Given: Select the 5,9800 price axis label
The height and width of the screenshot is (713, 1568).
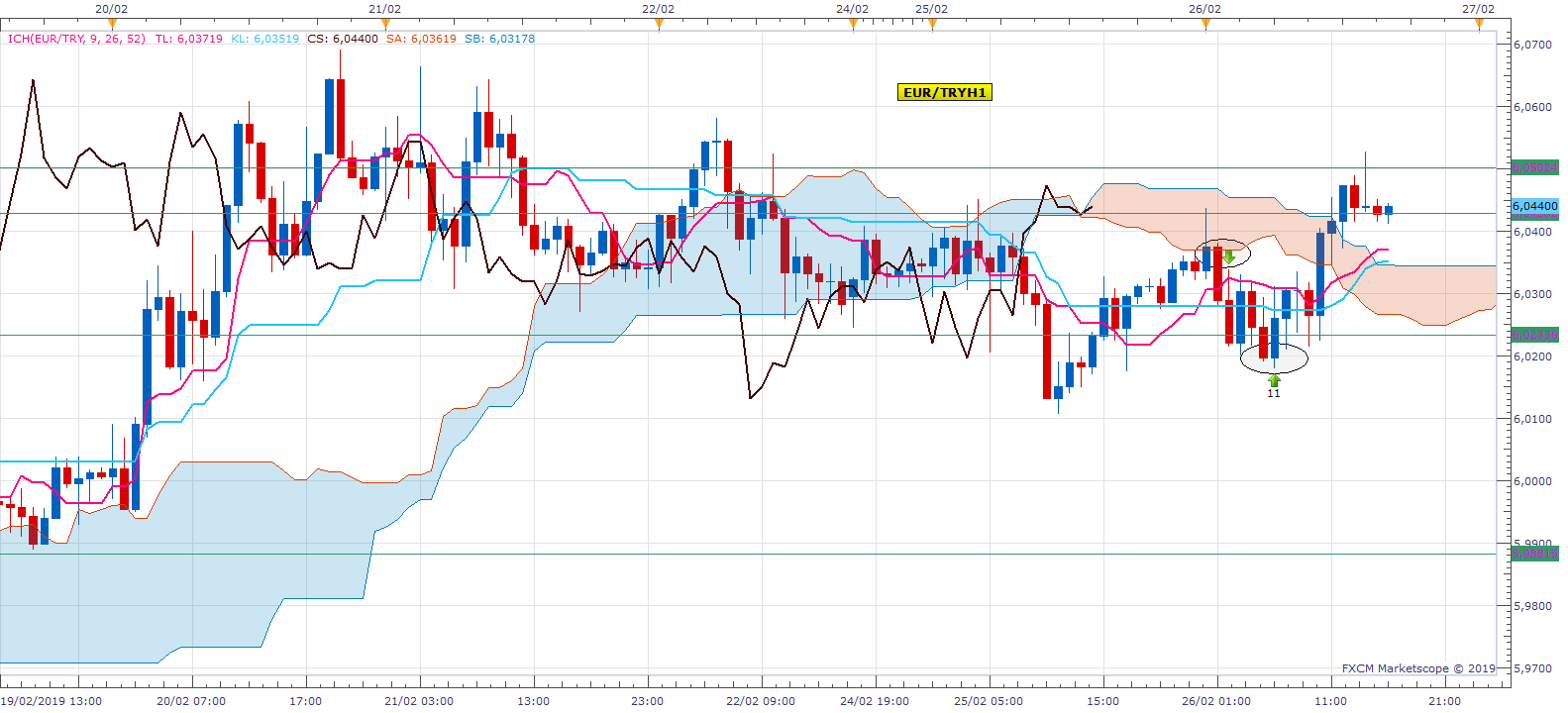Looking at the screenshot, I should (1533, 606).
